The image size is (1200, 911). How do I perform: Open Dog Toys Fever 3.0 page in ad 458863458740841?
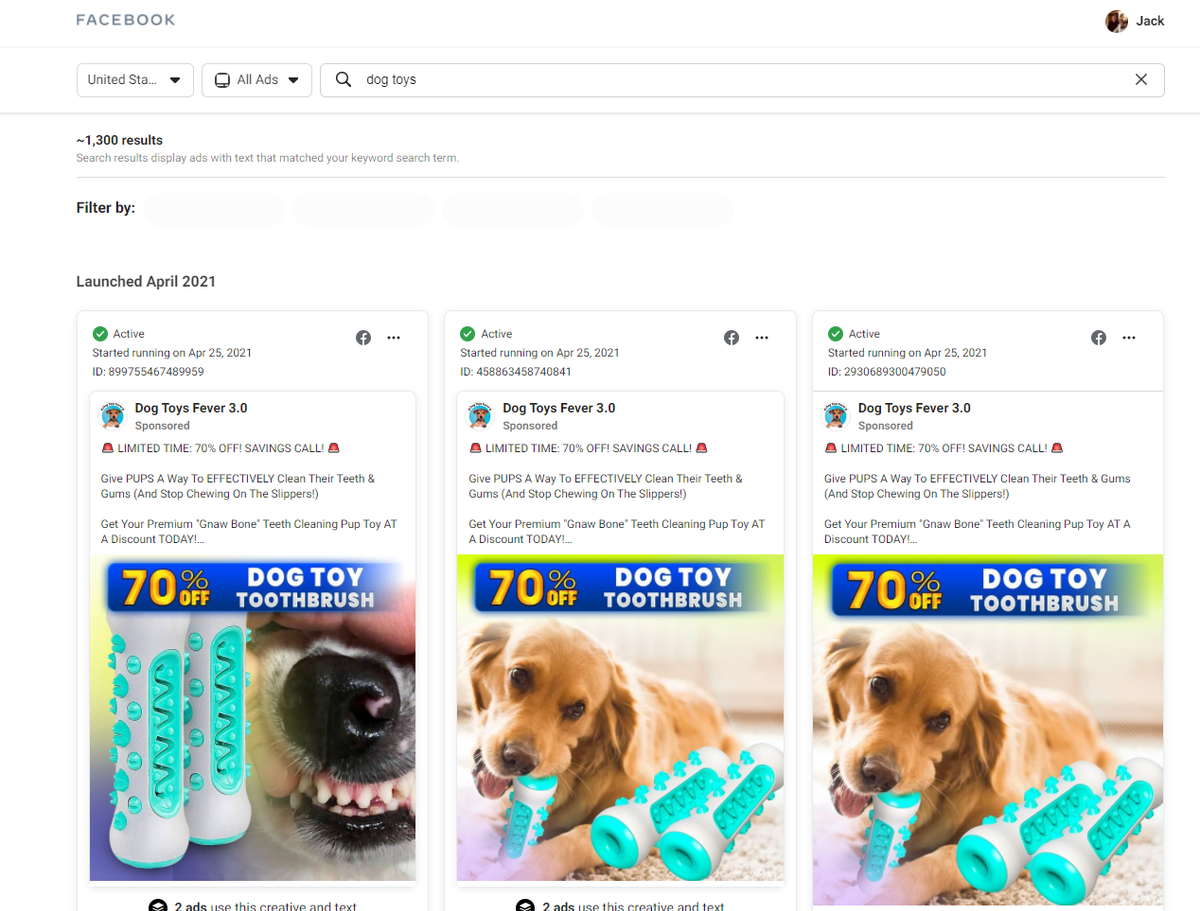click(x=559, y=408)
